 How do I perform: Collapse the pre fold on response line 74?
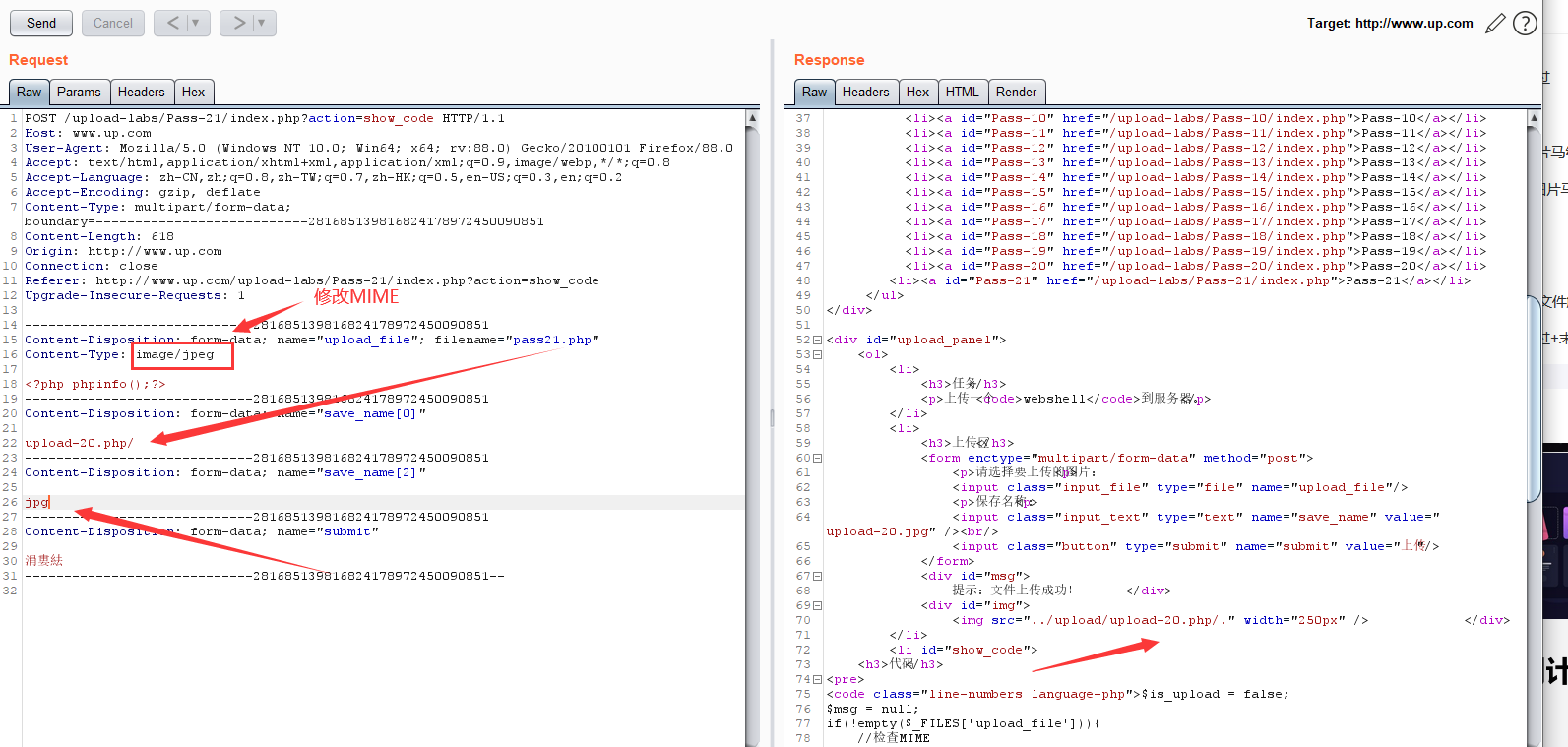pos(818,679)
